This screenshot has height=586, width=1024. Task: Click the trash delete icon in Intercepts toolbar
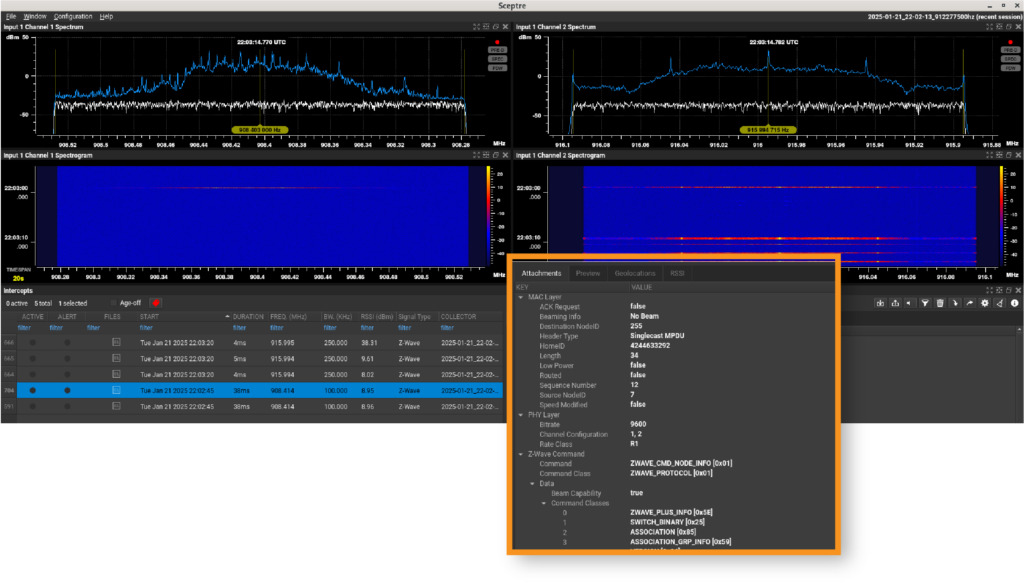click(940, 303)
